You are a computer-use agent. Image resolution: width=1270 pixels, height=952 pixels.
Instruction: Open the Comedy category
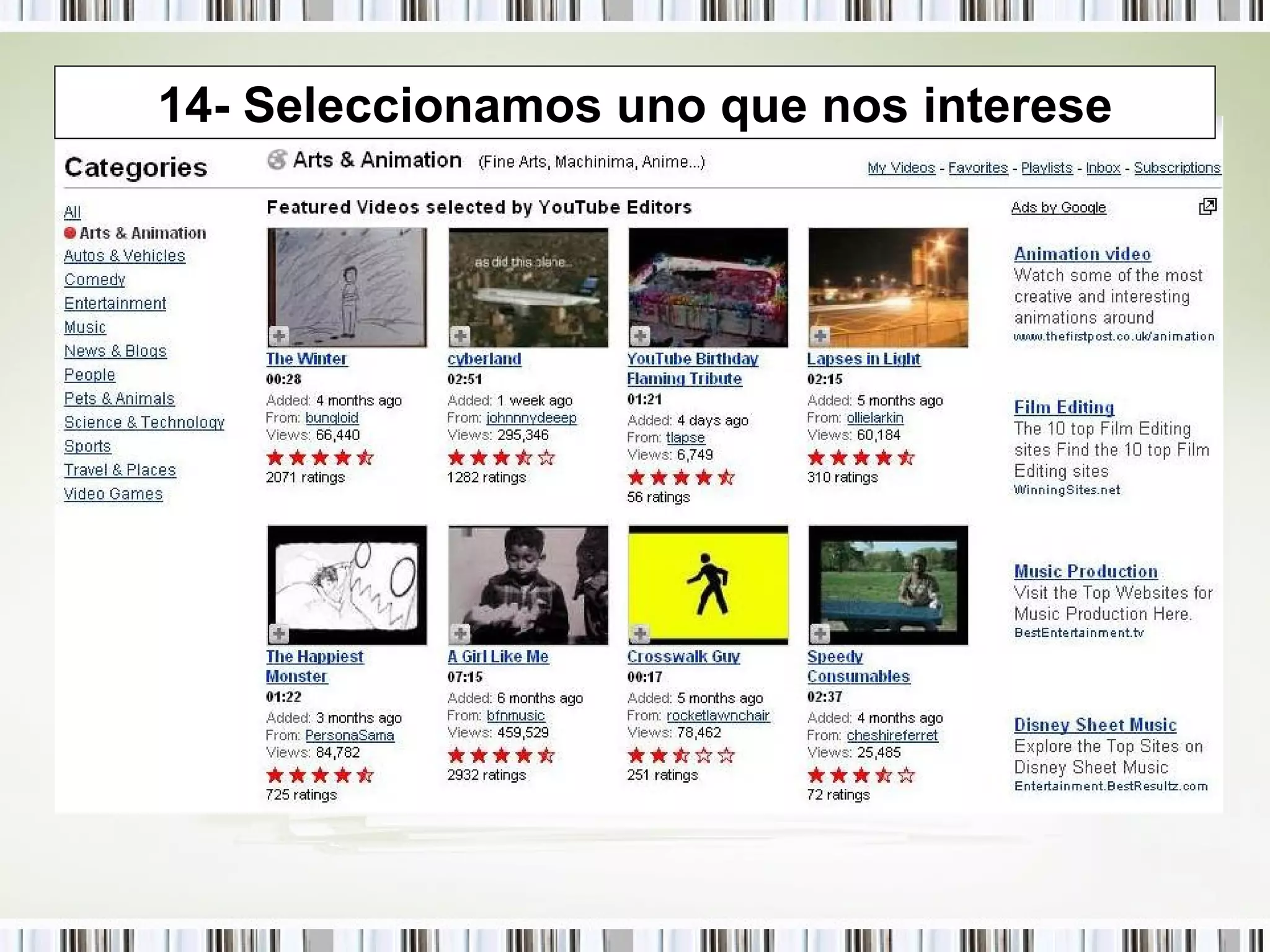click(95, 280)
